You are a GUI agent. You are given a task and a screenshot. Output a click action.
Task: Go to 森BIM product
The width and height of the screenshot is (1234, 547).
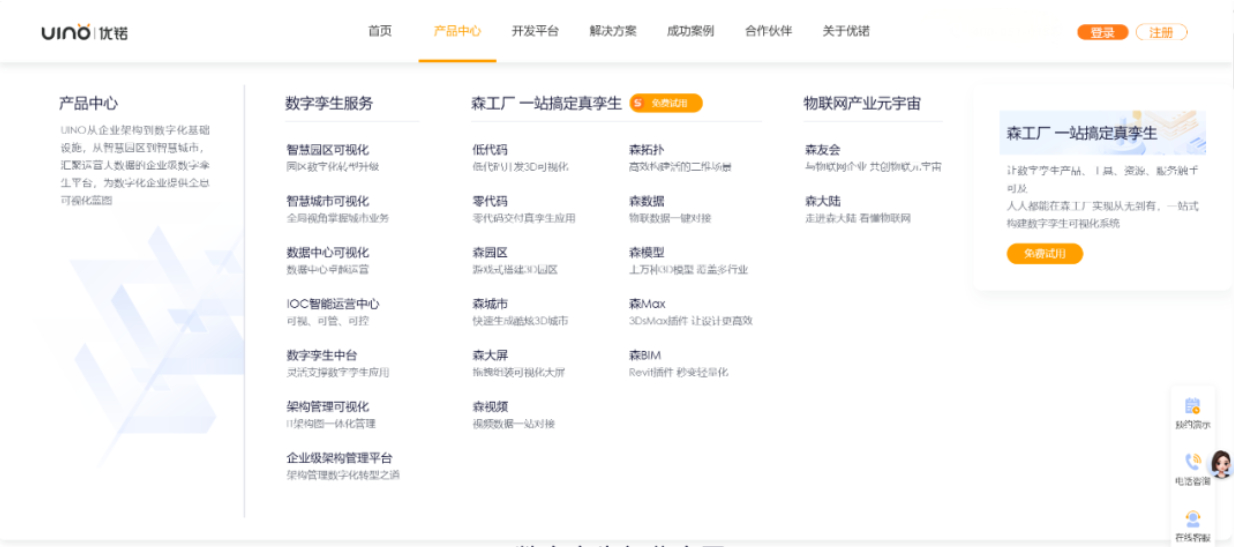tap(645, 355)
